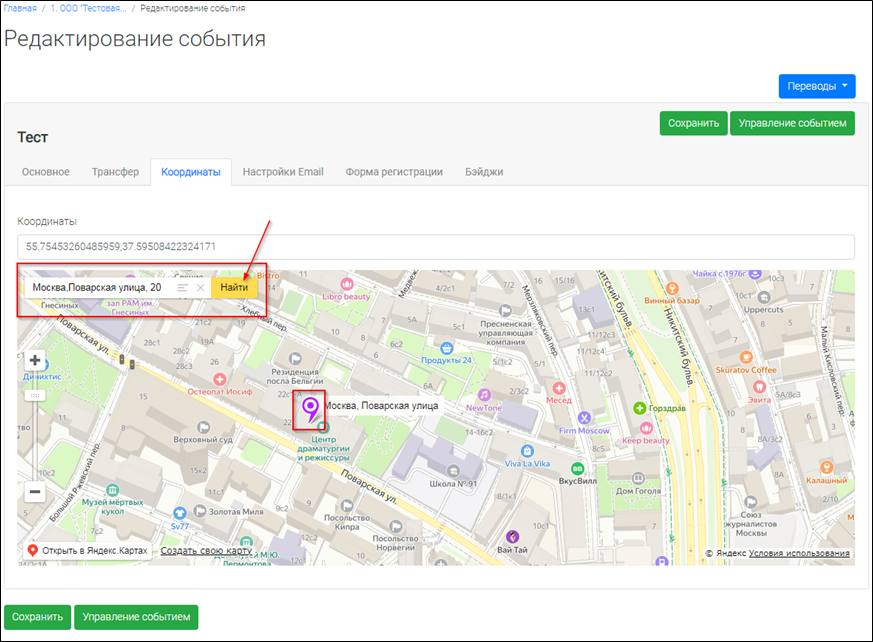This screenshot has height=642, width=873.
Task: Click the Верховный суд flag icon
Action: (x=203, y=426)
